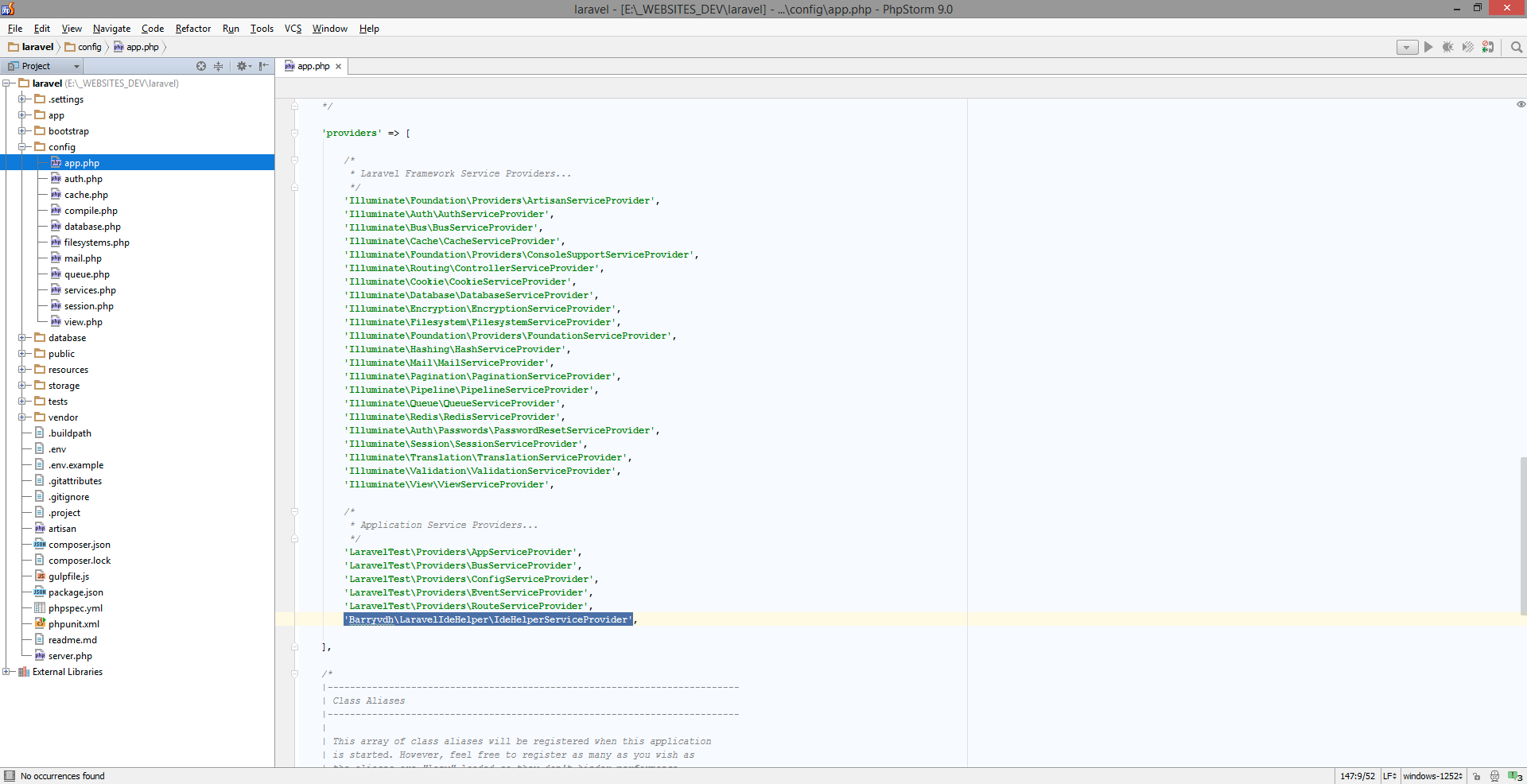This screenshot has width=1527, height=784.
Task: Open the windows-1252 encoding selector
Action: (x=1432, y=776)
